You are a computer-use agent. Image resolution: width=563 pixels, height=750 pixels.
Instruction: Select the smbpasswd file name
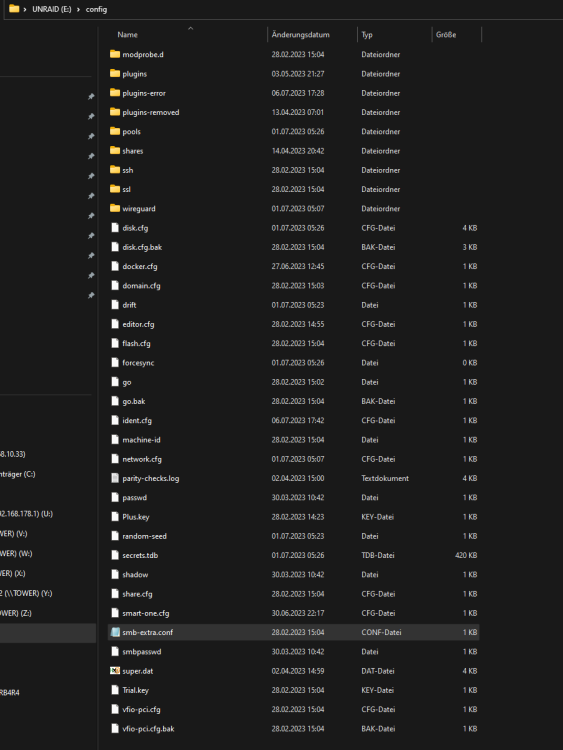pos(142,651)
